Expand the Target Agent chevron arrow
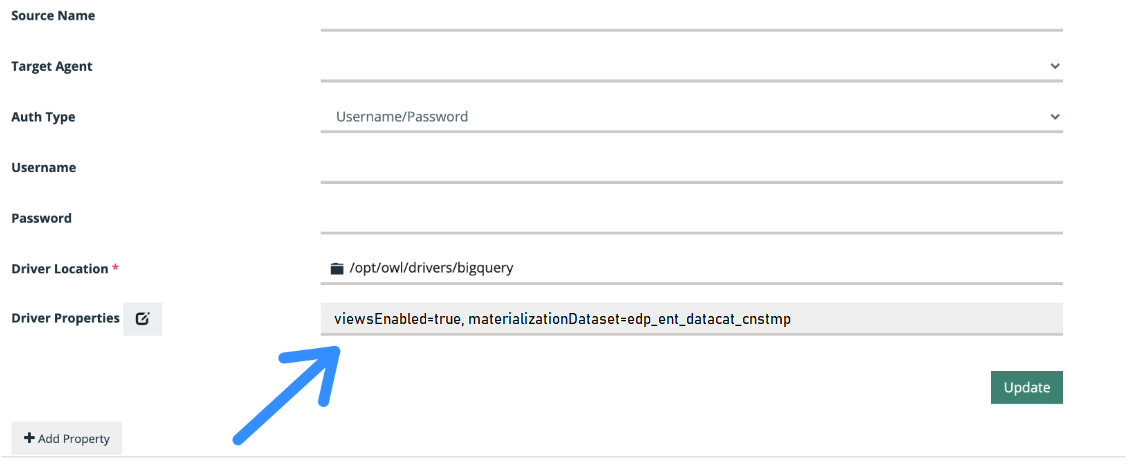This screenshot has width=1144, height=464. (1054, 66)
